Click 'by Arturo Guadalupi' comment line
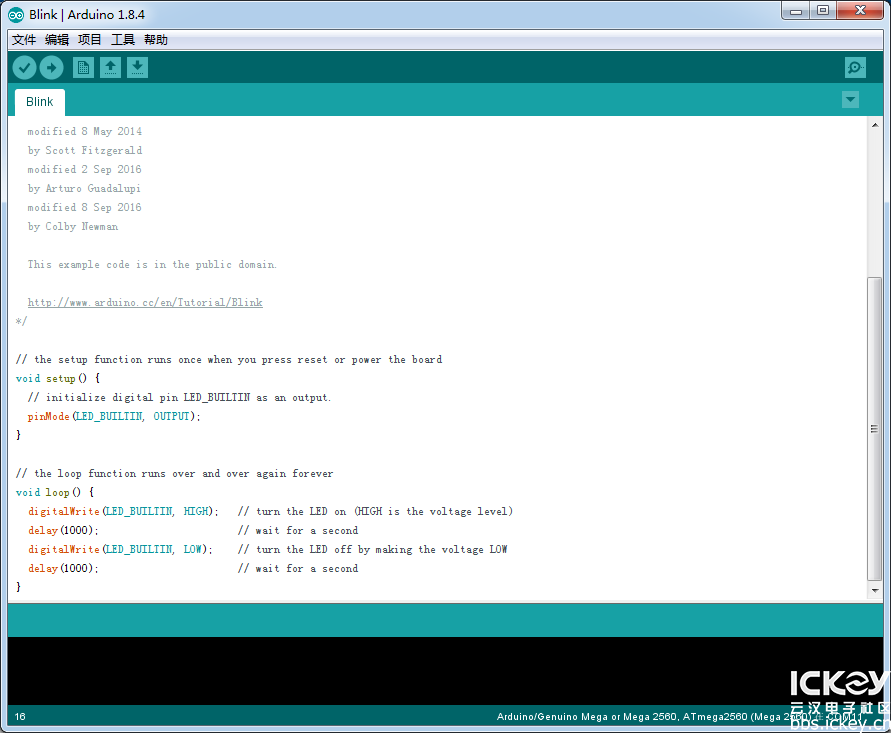 (84, 189)
